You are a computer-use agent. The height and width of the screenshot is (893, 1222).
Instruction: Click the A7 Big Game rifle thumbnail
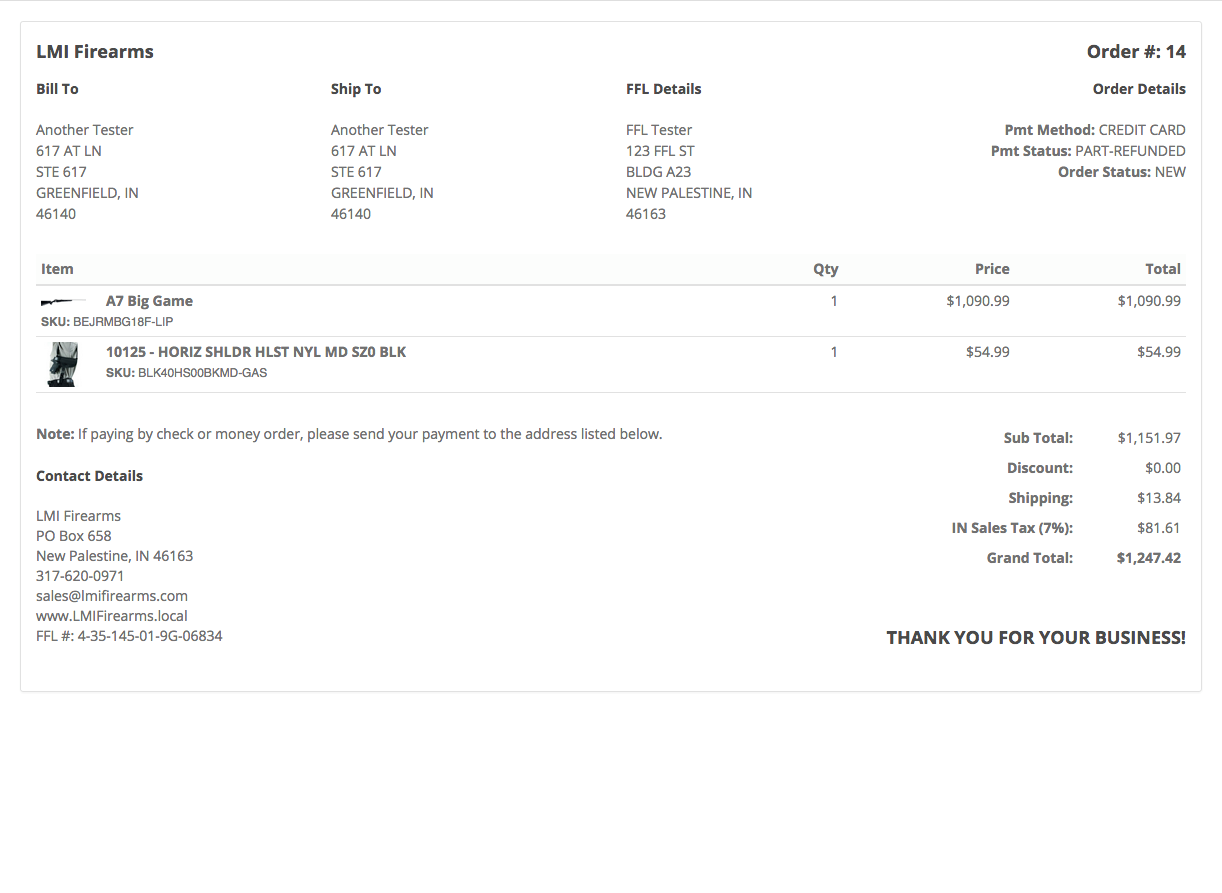63,301
